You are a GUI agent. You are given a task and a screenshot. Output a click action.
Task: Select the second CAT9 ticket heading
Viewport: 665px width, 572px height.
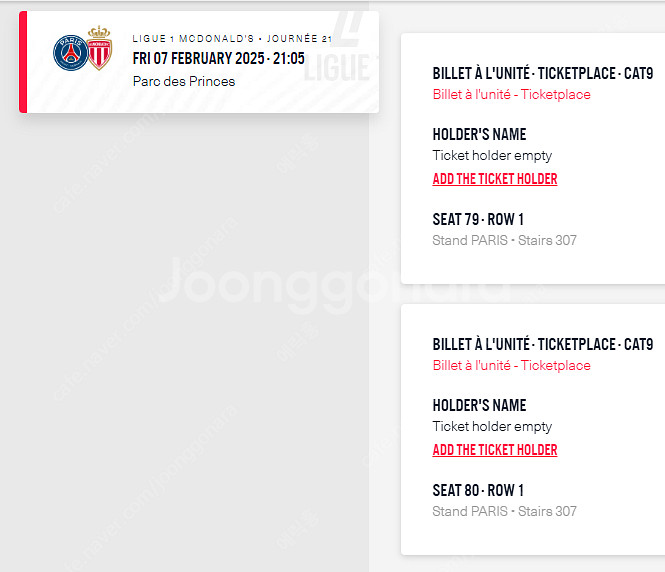pyautogui.click(x=543, y=344)
